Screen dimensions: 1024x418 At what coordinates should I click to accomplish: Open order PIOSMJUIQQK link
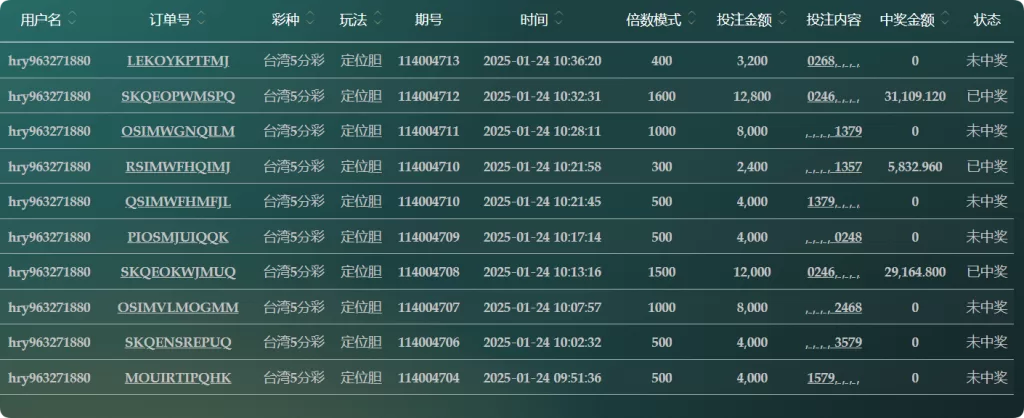click(x=178, y=237)
